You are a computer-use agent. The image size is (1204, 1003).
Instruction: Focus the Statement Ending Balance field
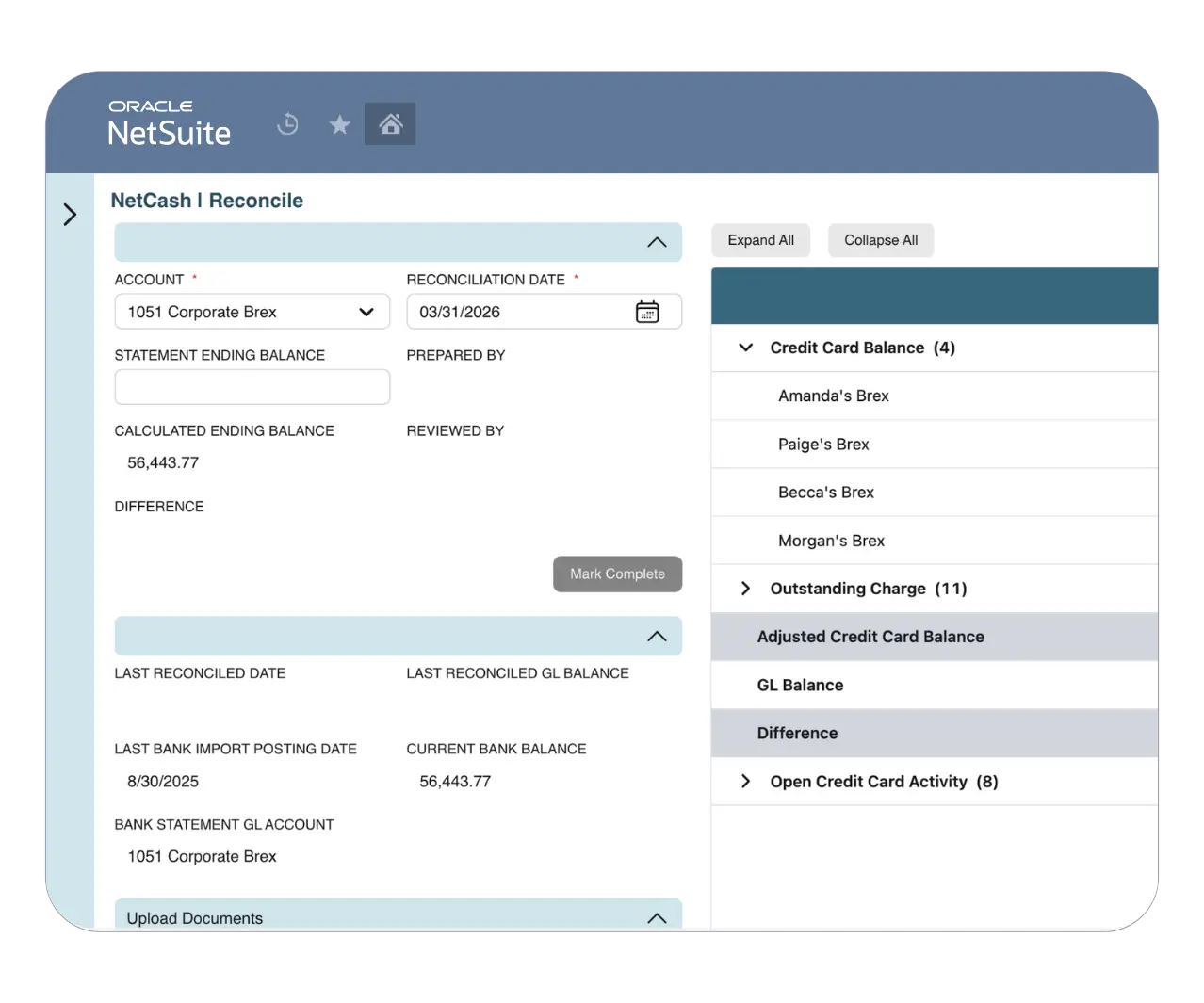252,387
